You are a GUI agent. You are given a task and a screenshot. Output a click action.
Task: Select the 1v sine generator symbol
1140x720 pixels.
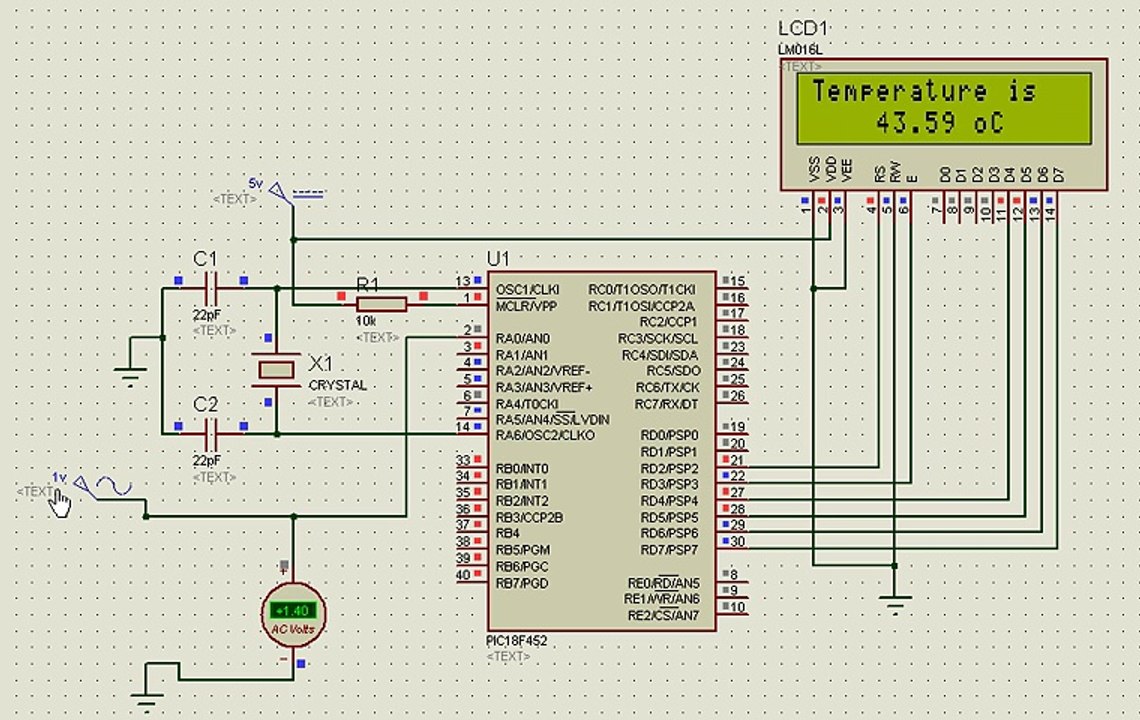(x=102, y=486)
